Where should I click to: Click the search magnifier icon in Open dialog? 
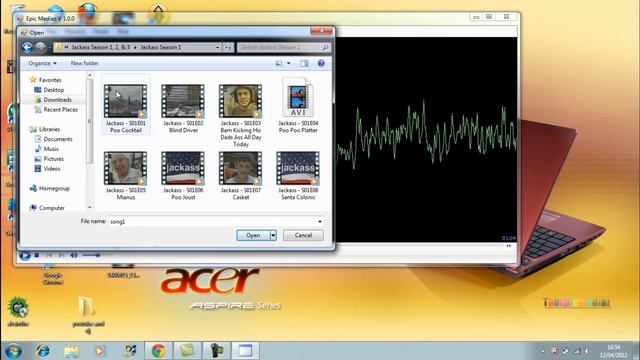(325, 48)
